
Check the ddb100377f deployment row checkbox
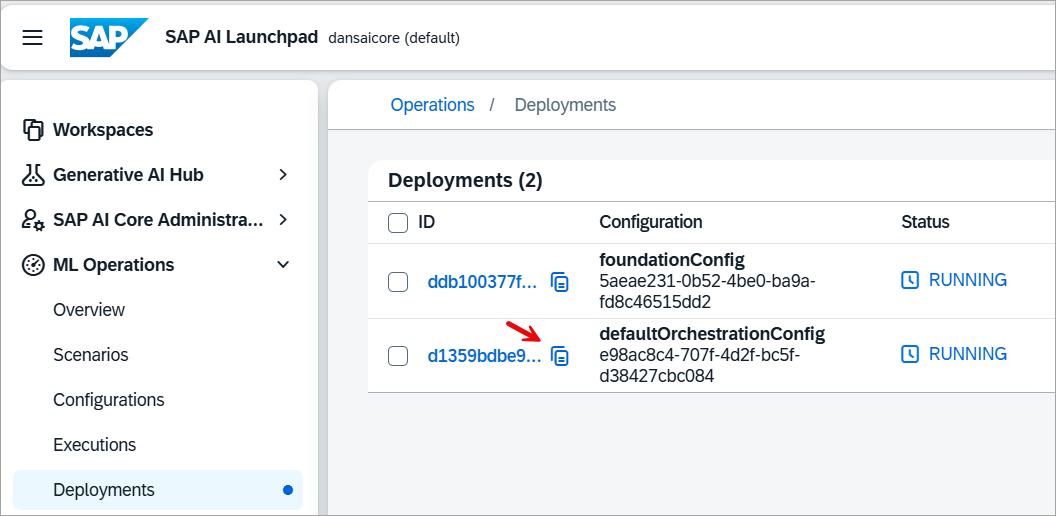point(398,282)
